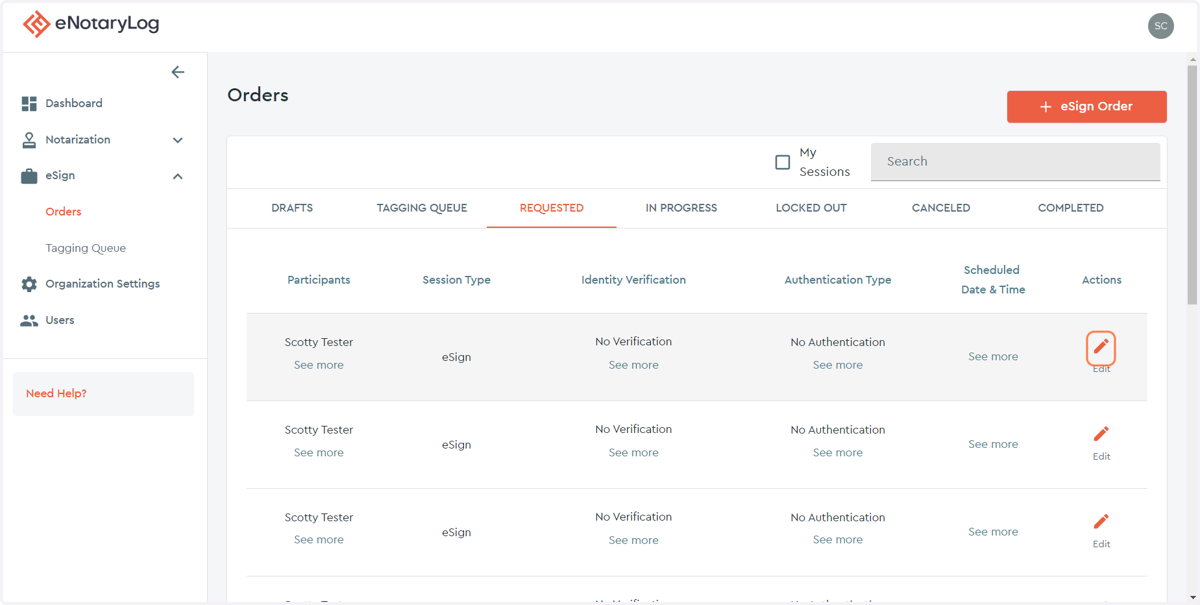See more identity verification in third row
Viewport: 1200px width, 605px height.
634,540
